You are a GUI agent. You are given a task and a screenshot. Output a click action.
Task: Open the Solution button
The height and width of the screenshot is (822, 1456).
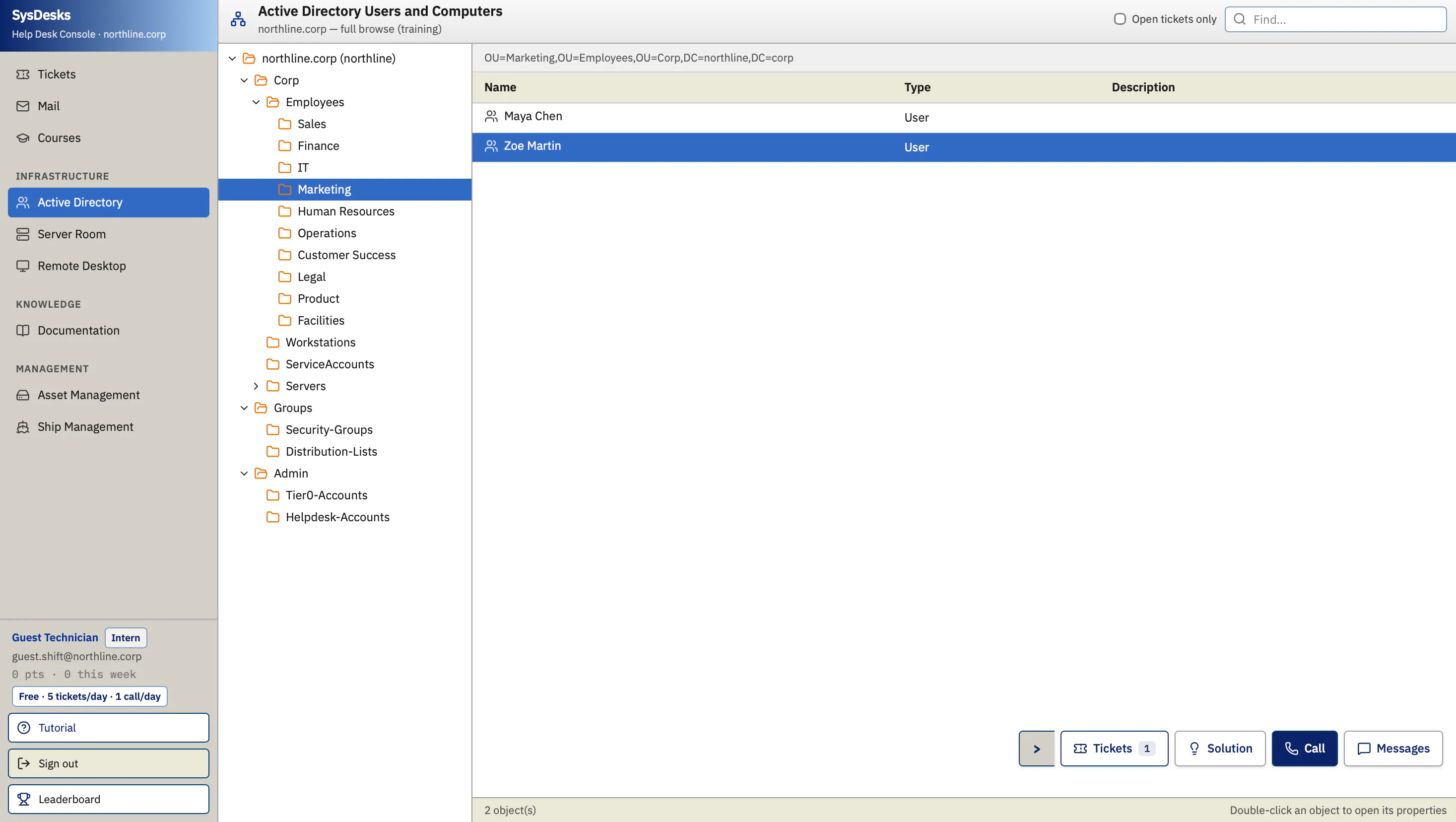[x=1220, y=749]
